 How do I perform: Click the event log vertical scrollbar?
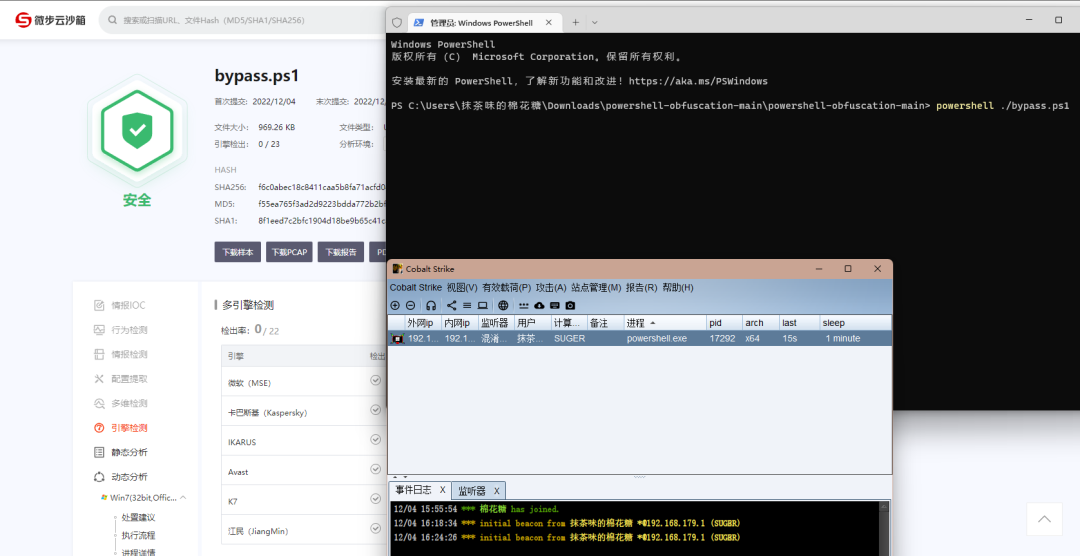pyautogui.click(x=884, y=528)
